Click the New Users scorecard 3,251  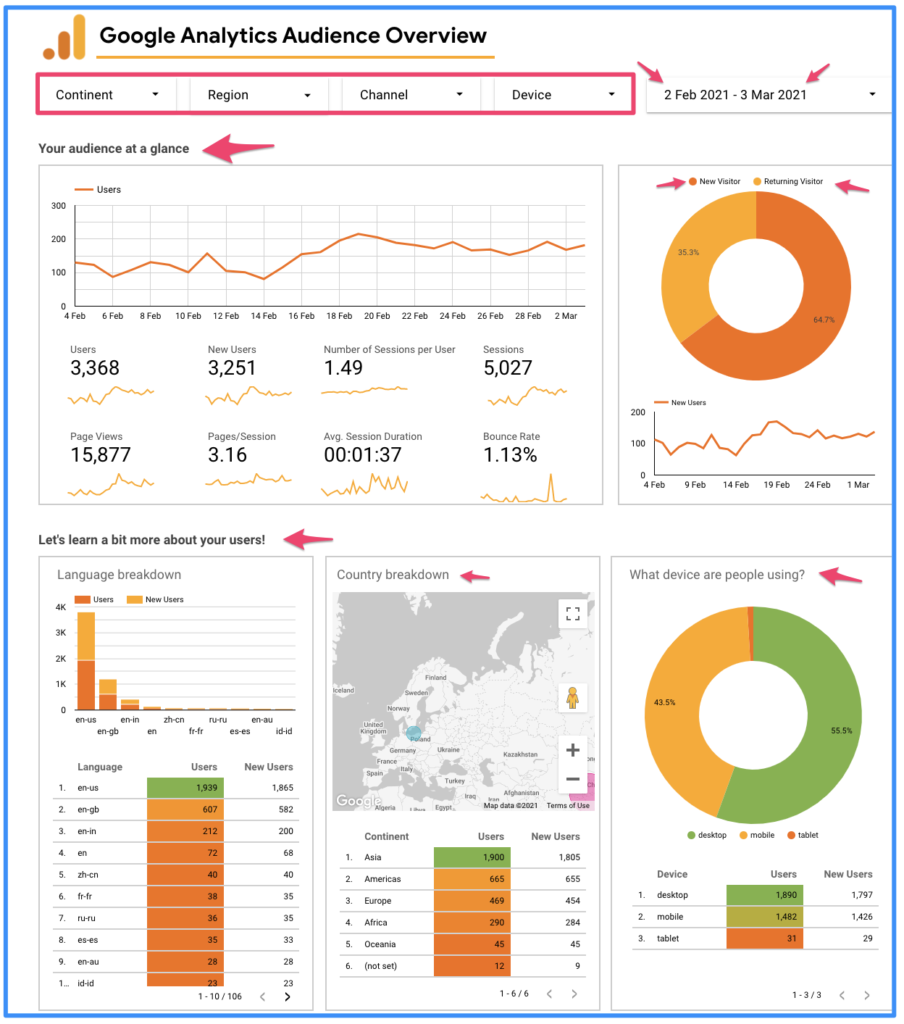[x=232, y=368]
